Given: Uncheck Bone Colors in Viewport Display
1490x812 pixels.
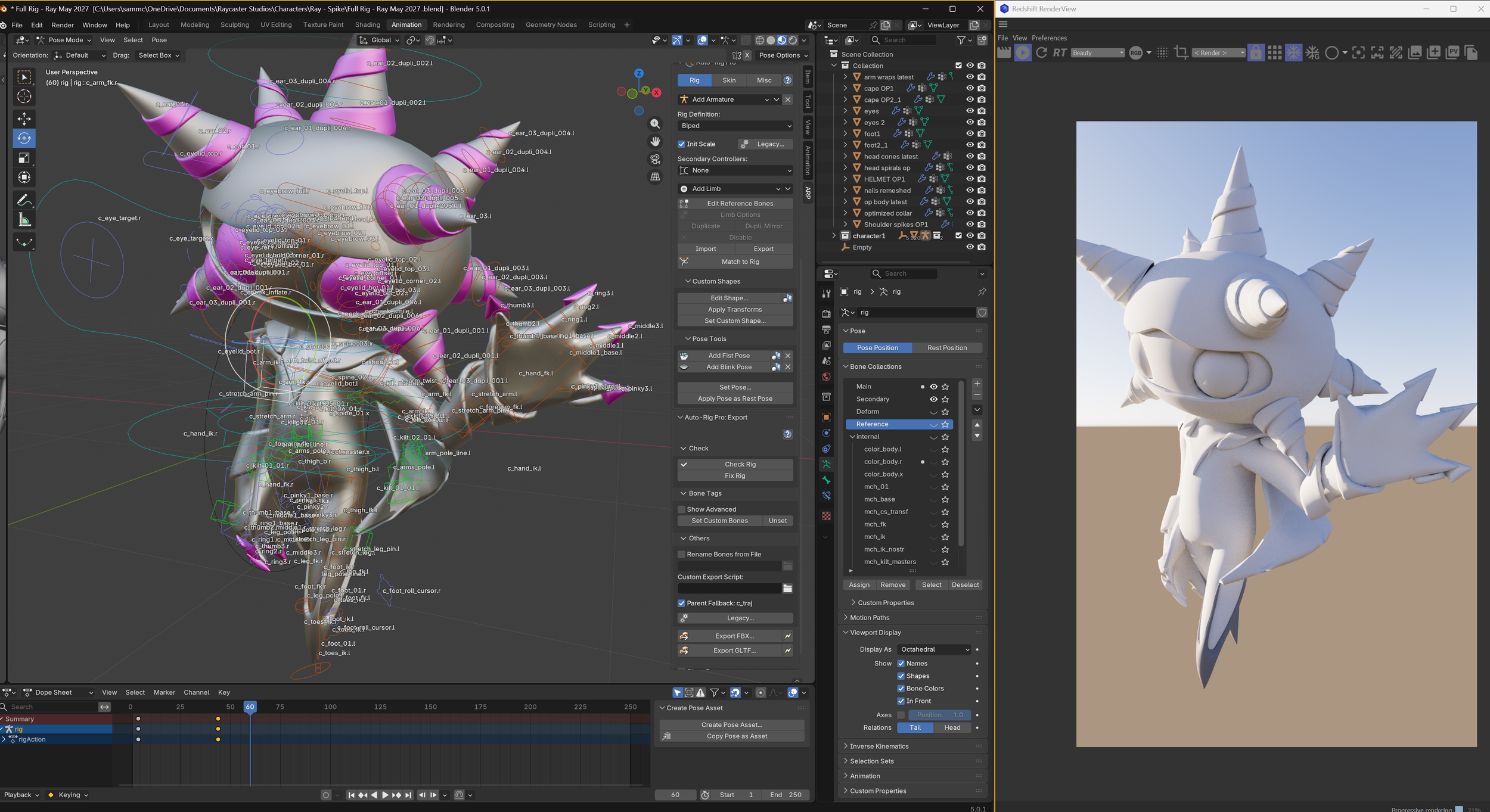Looking at the screenshot, I should [x=901, y=689].
